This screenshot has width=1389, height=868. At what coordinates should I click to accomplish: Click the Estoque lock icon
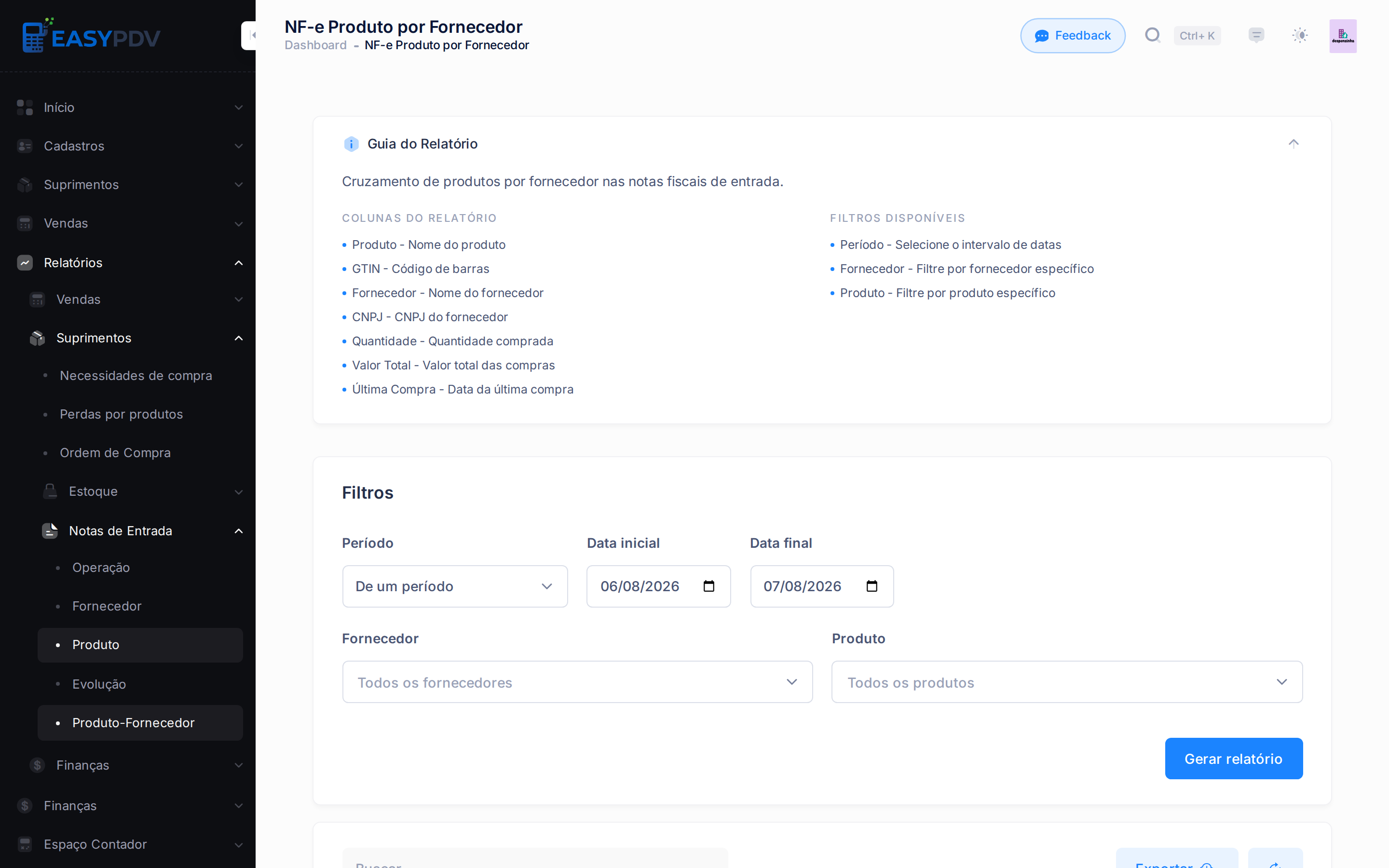[x=50, y=491]
